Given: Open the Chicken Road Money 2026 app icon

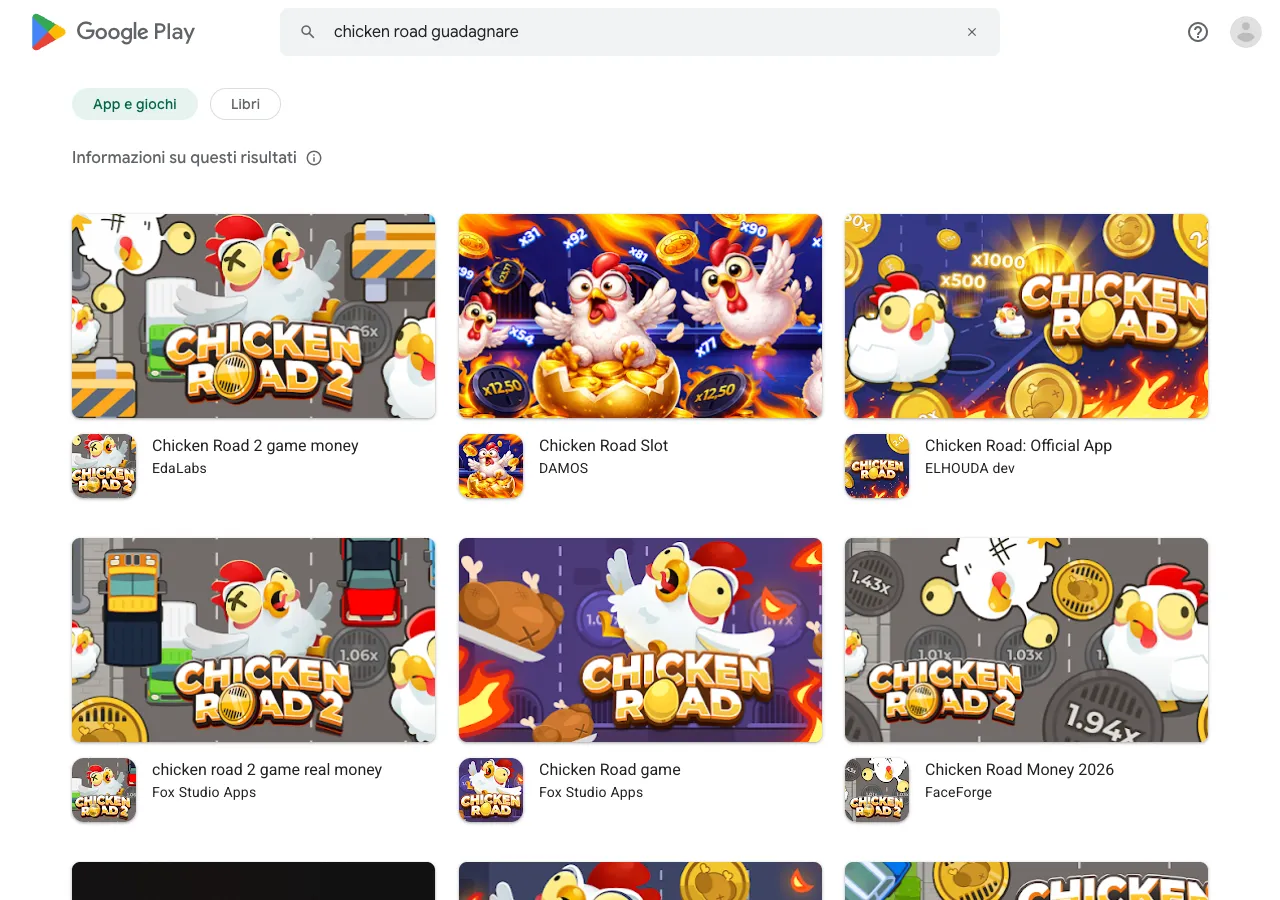Looking at the screenshot, I should click(x=877, y=790).
